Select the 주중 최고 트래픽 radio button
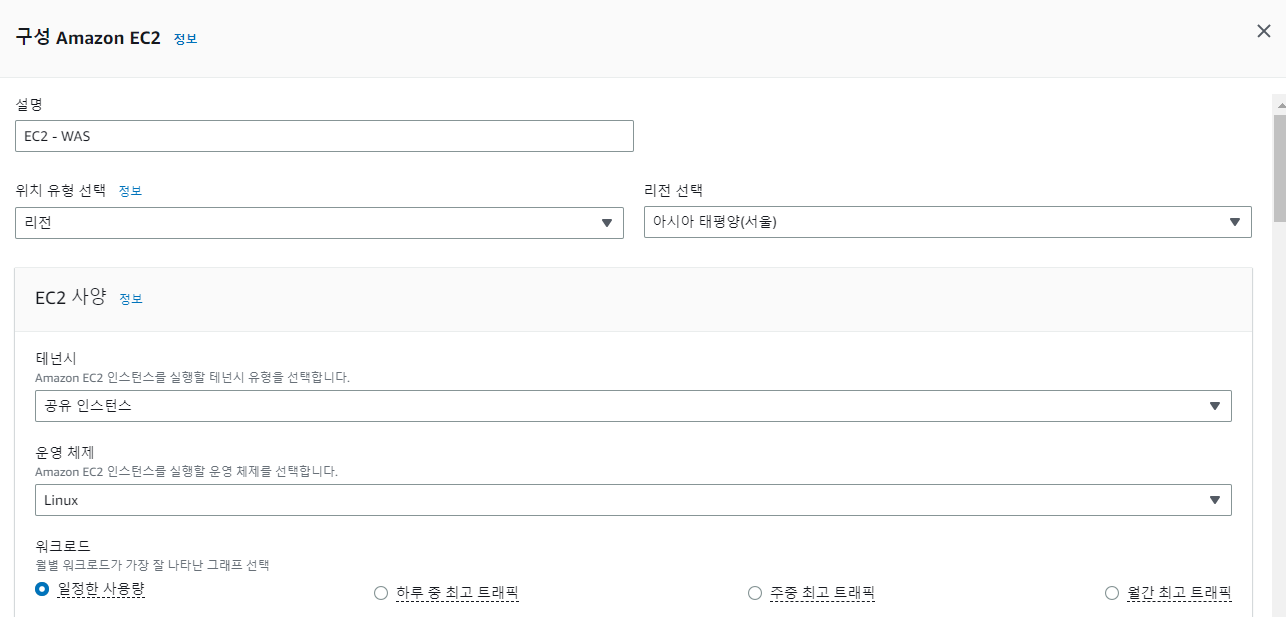This screenshot has width=1286, height=617. point(755,593)
